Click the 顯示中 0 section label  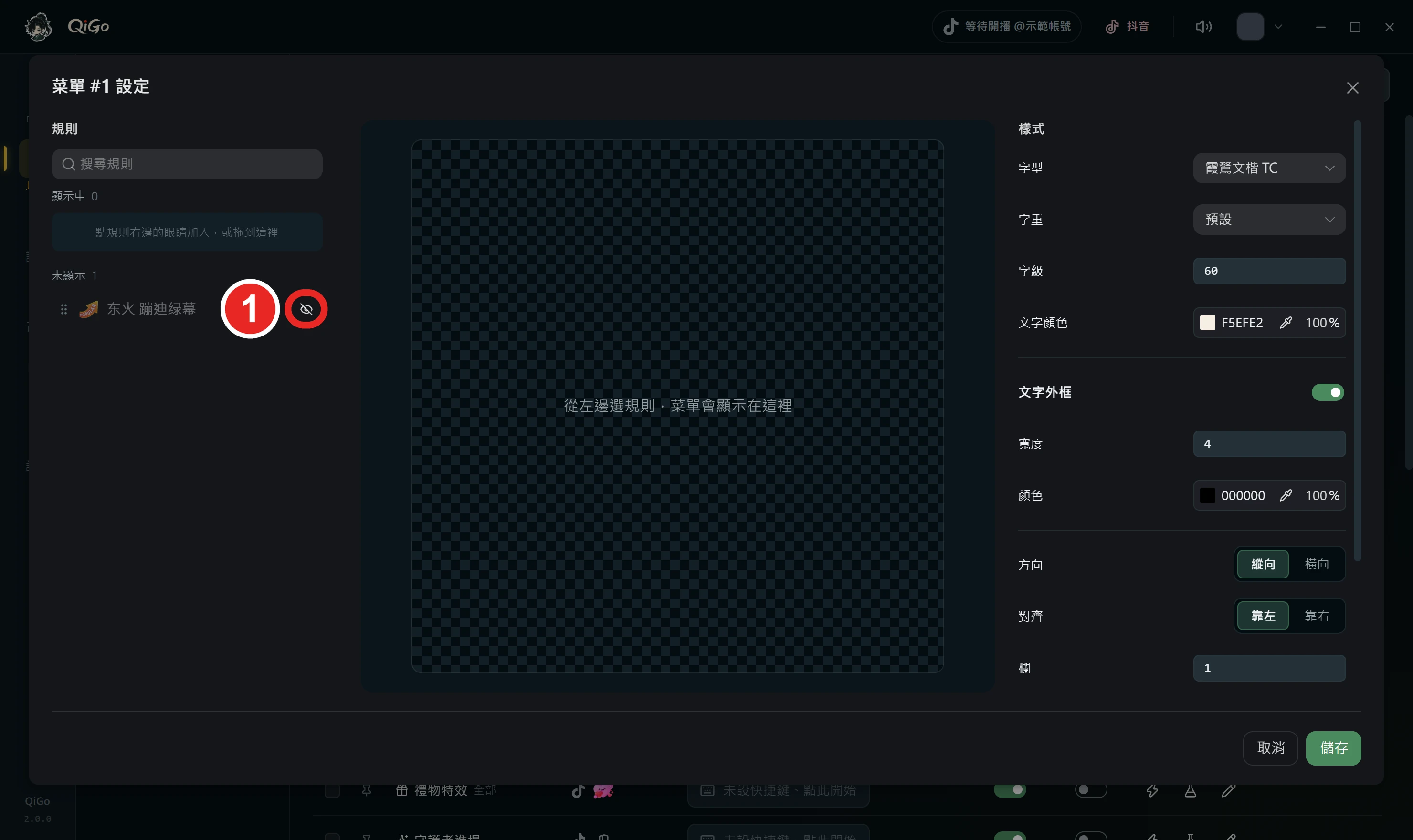click(x=75, y=197)
